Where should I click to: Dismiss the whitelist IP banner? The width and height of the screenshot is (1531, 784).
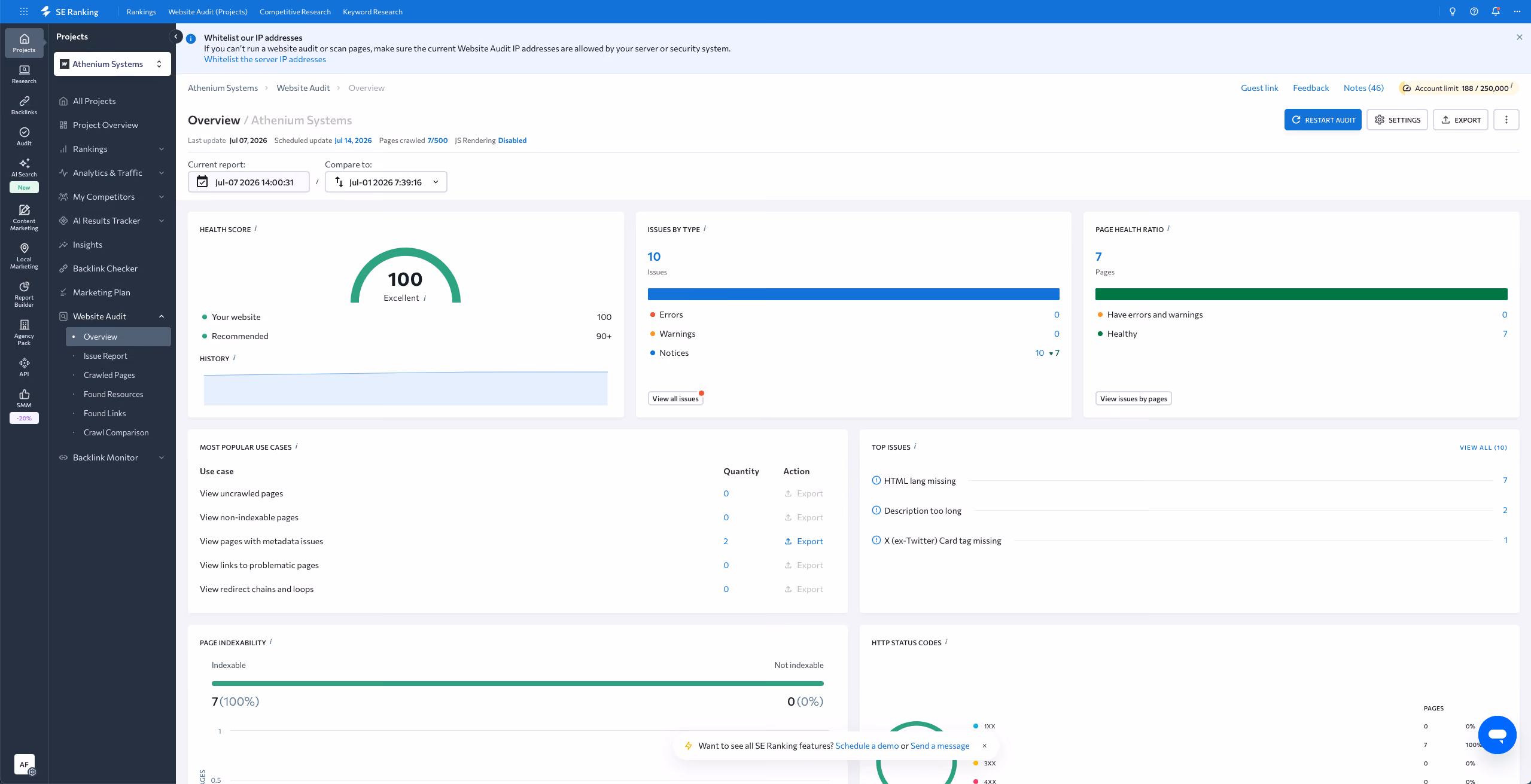point(1519,37)
